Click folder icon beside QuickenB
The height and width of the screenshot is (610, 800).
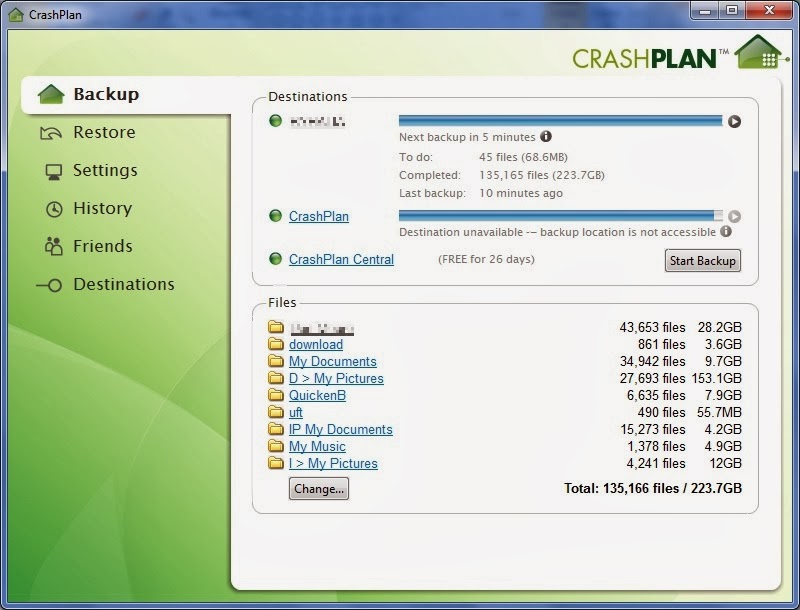click(276, 395)
